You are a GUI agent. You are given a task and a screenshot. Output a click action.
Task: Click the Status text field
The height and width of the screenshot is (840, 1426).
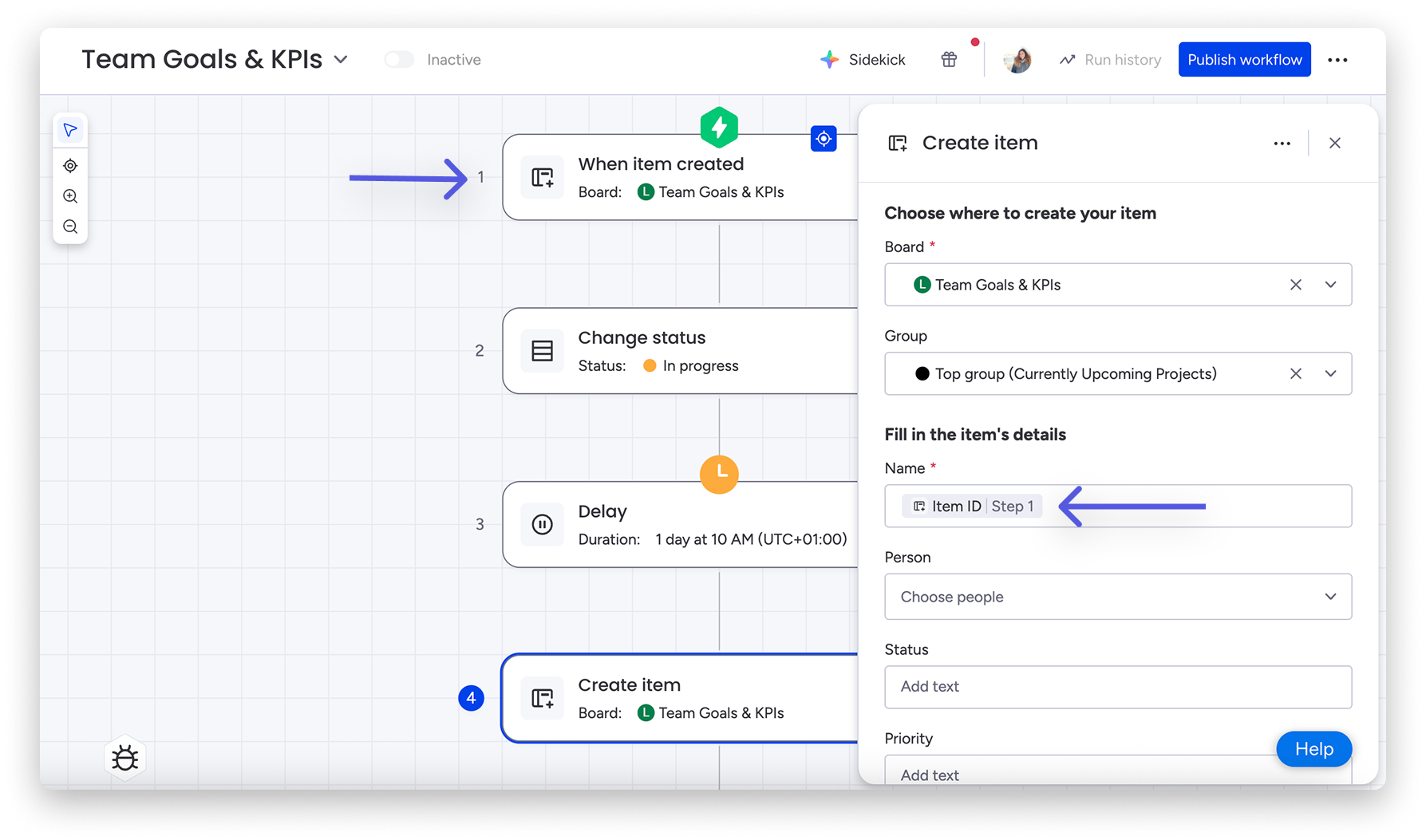point(1118,687)
